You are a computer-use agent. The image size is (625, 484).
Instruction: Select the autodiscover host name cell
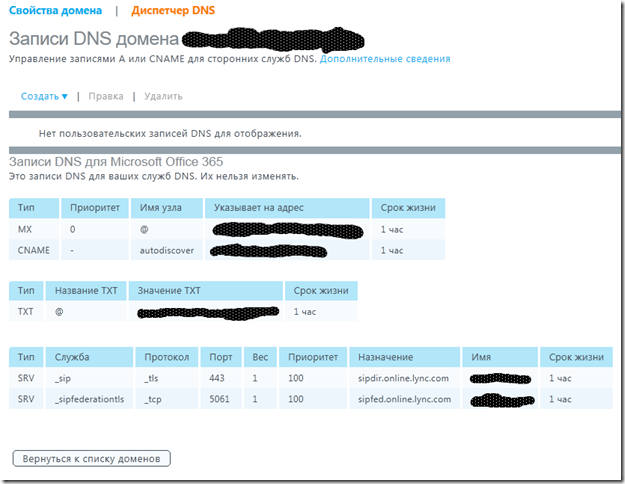(x=166, y=249)
